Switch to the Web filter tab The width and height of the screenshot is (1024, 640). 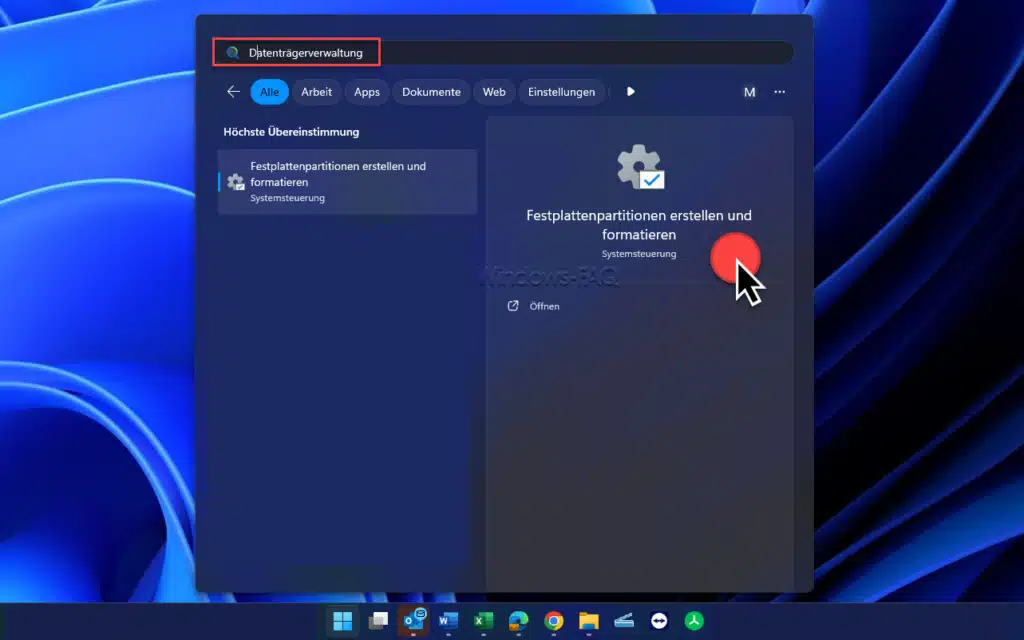pos(494,92)
